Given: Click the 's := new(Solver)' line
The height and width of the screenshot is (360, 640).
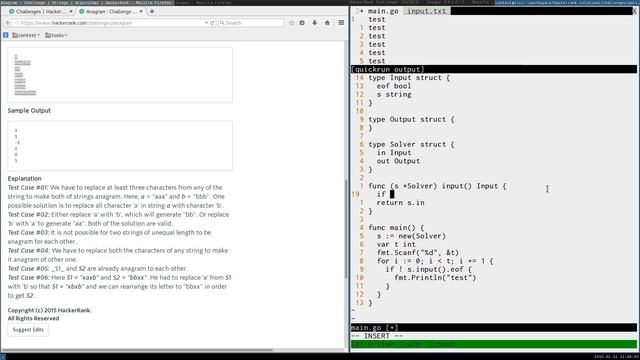Looking at the screenshot, I should point(411,236).
